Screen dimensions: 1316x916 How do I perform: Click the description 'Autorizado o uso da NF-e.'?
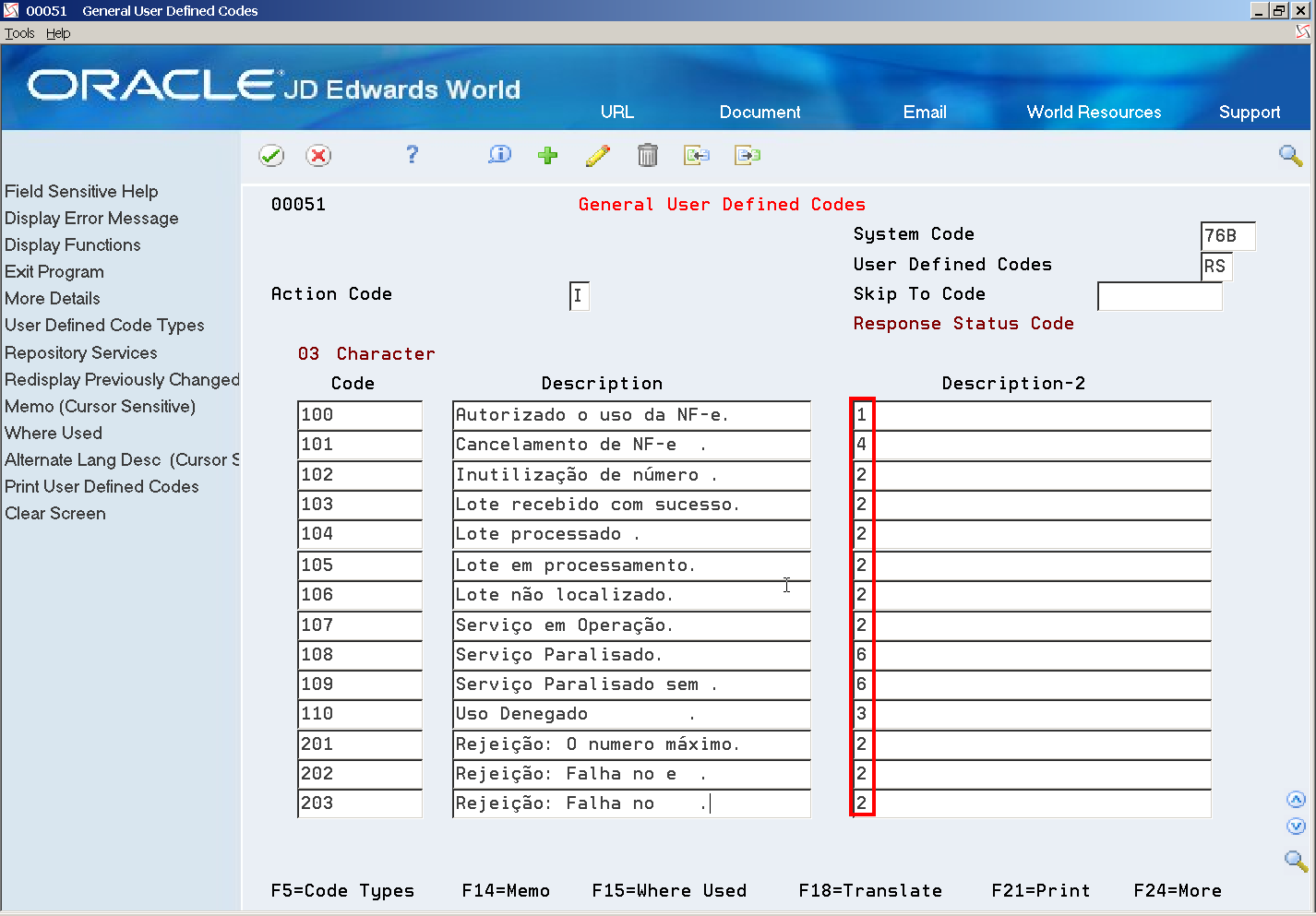pyautogui.click(x=631, y=415)
